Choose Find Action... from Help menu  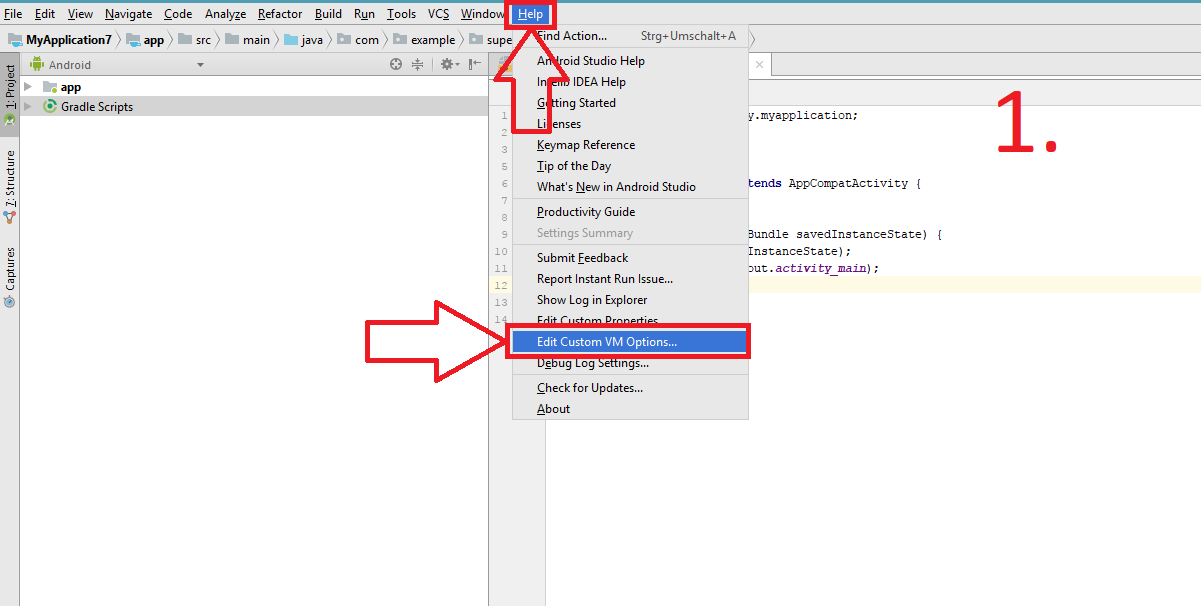click(630, 36)
